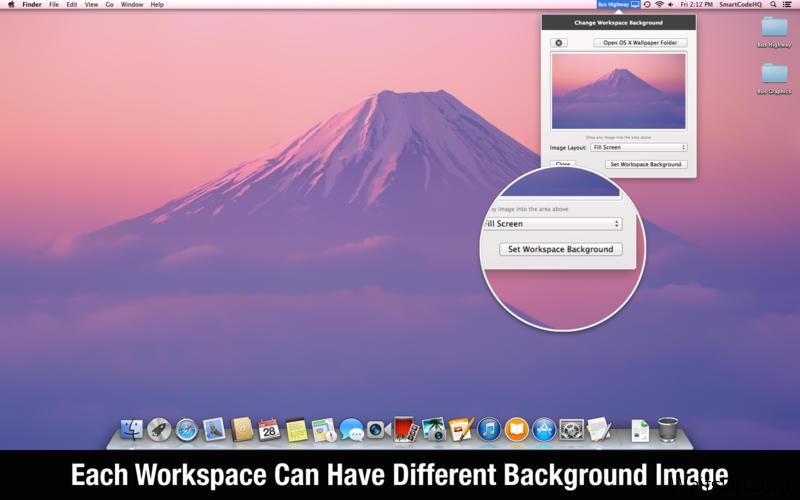
Task: Click the Bus Highway workspace menu bar item
Action: tap(618, 4)
